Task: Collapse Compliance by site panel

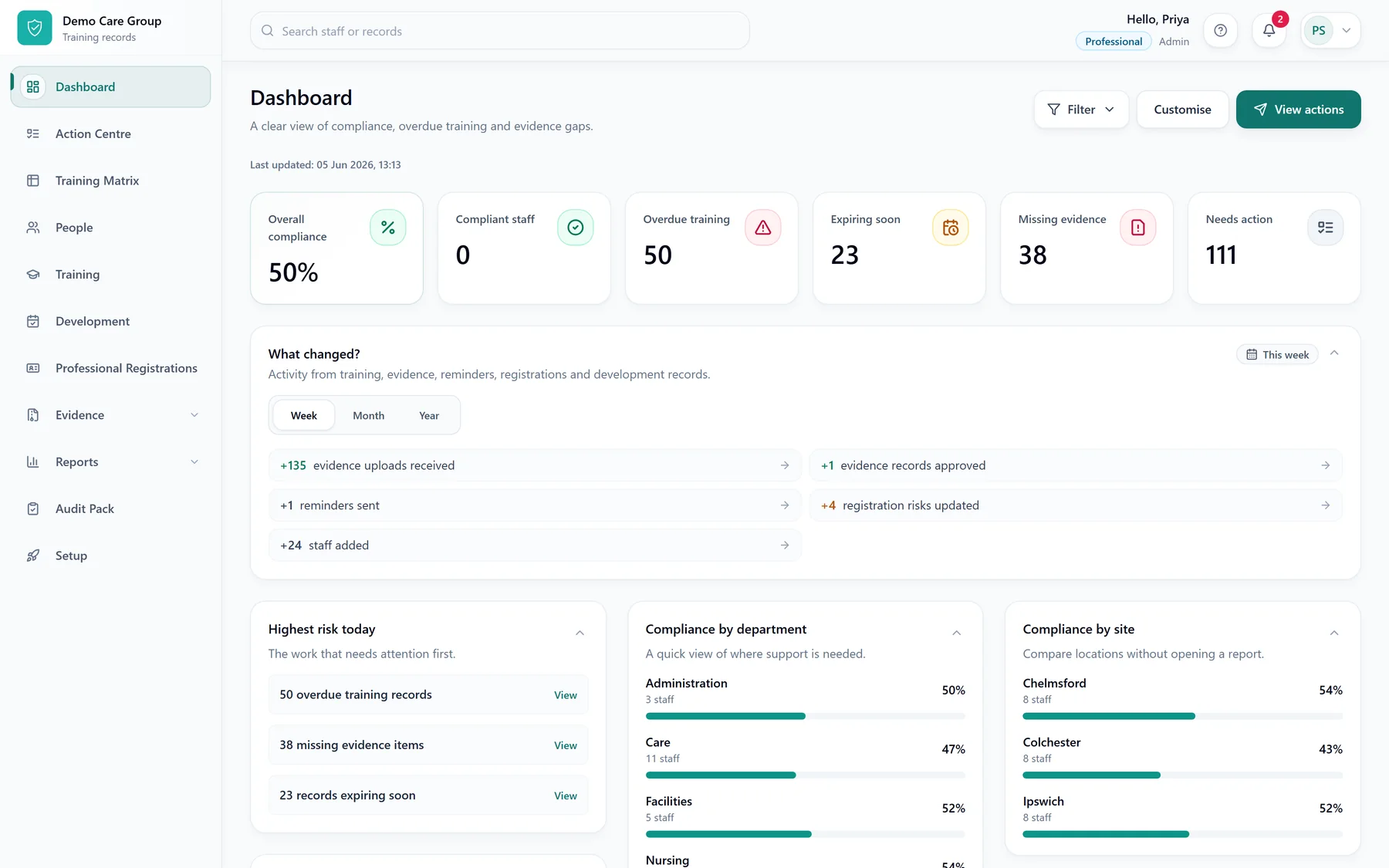Action: click(x=1334, y=633)
